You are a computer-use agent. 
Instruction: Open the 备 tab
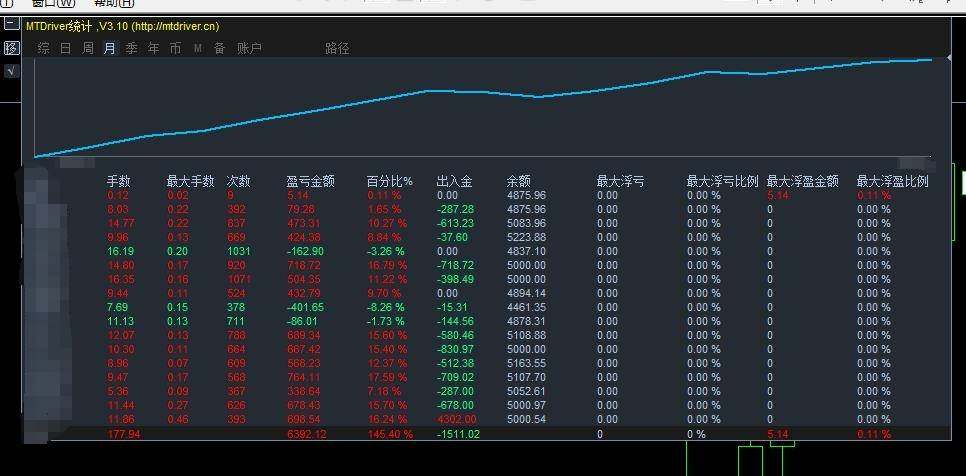(x=219, y=48)
